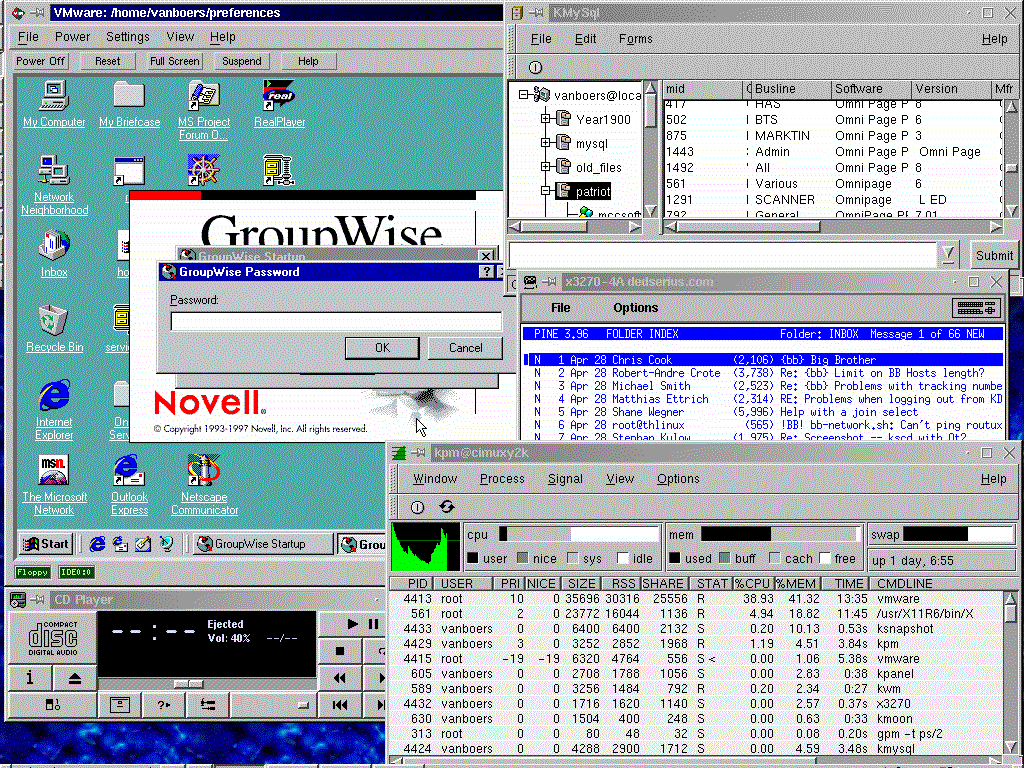Open the My Computer desktop icon

click(54, 104)
